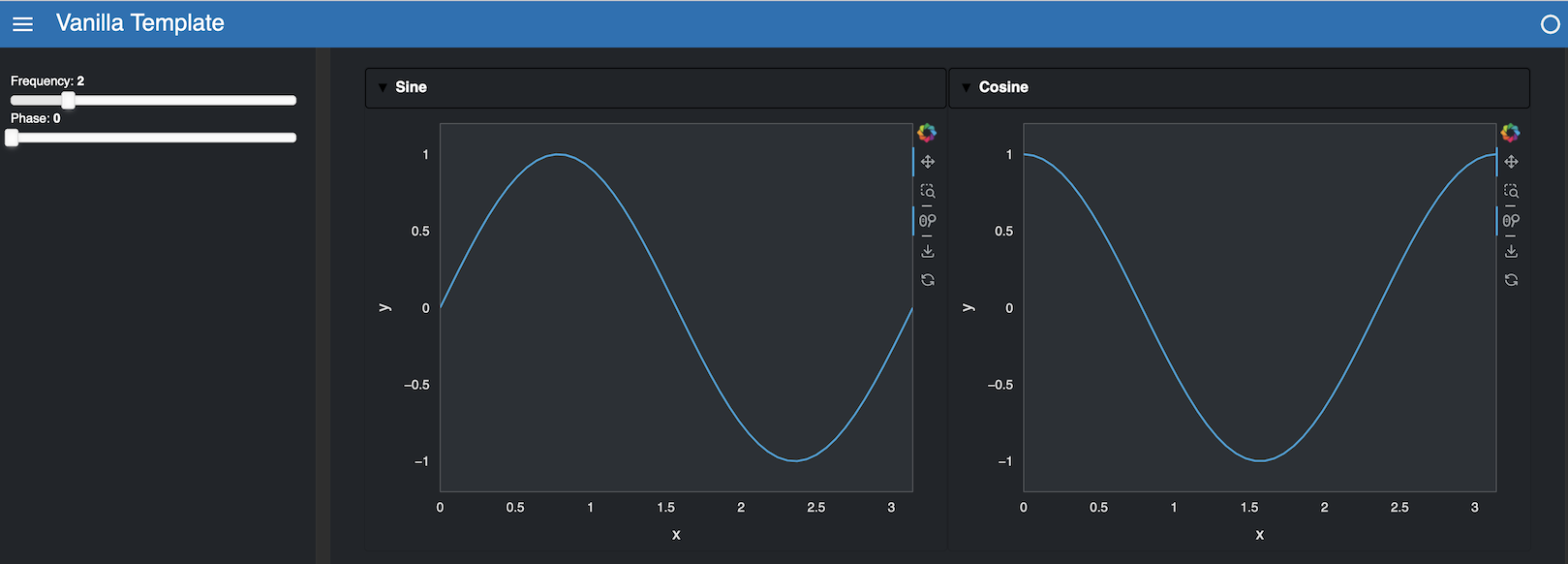Select Box Zoom tool on Cosine plot
1568x564 pixels.
[x=1511, y=191]
